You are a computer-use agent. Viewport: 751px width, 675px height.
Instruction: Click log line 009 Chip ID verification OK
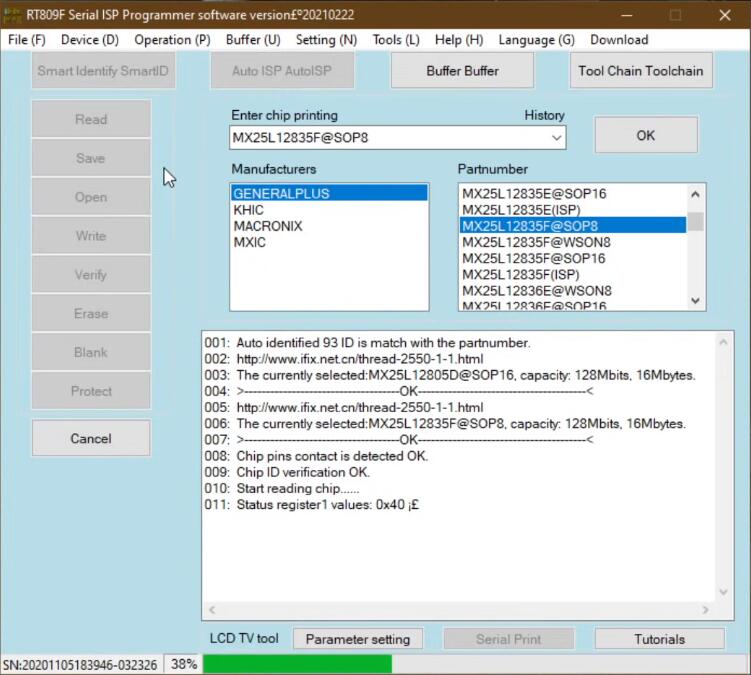point(303,472)
